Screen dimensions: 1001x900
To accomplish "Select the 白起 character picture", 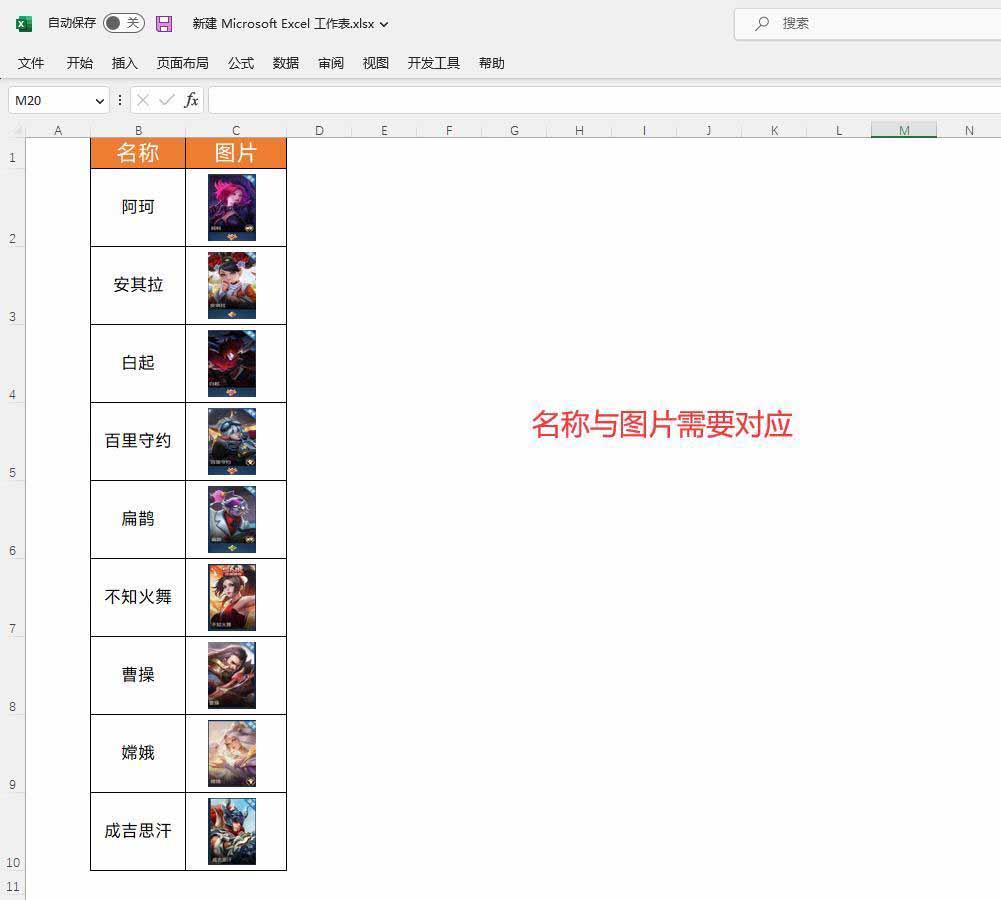I will pyautogui.click(x=232, y=363).
